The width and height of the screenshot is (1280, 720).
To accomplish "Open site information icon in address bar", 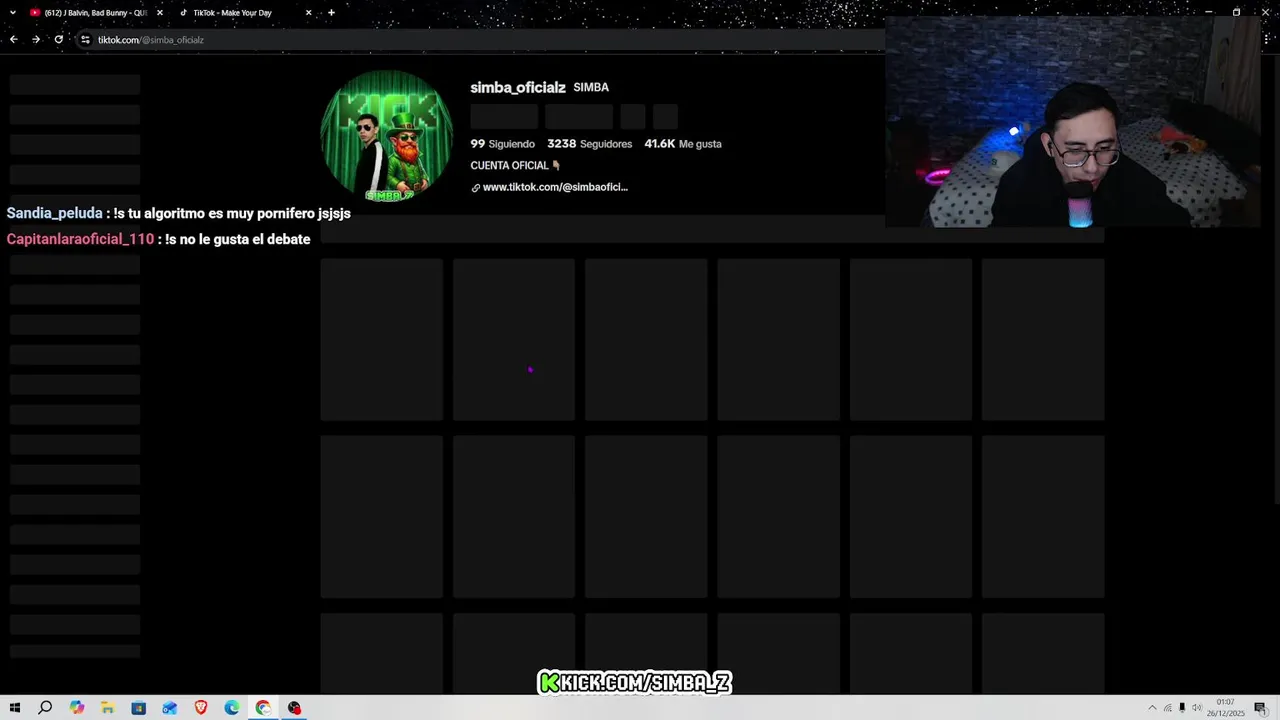I will pyautogui.click(x=85, y=40).
